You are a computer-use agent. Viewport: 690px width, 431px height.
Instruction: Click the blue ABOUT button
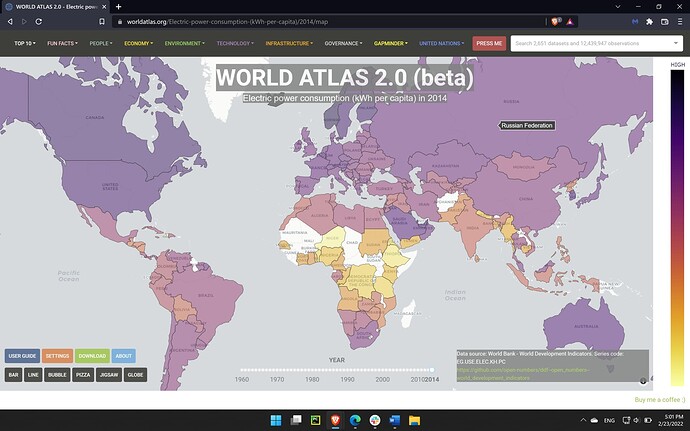[x=123, y=356]
